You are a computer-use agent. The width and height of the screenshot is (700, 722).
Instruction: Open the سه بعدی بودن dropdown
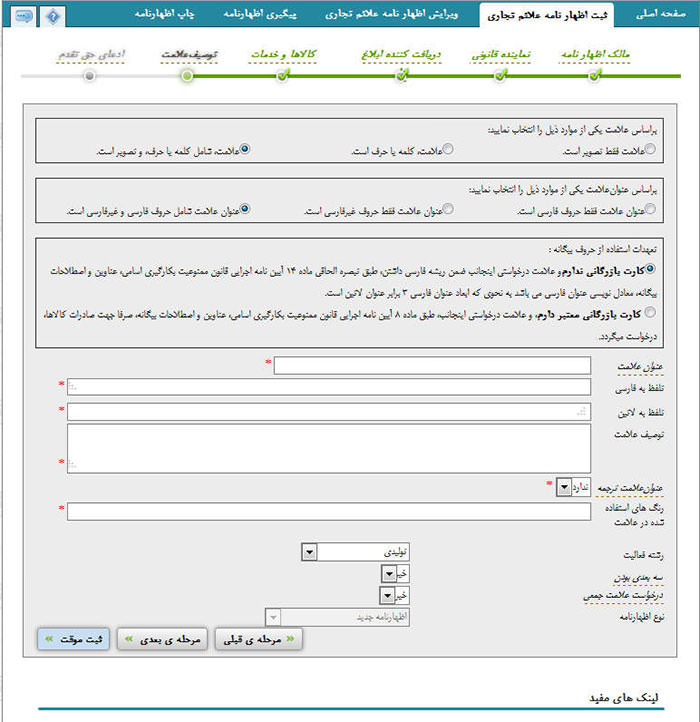click(395, 574)
